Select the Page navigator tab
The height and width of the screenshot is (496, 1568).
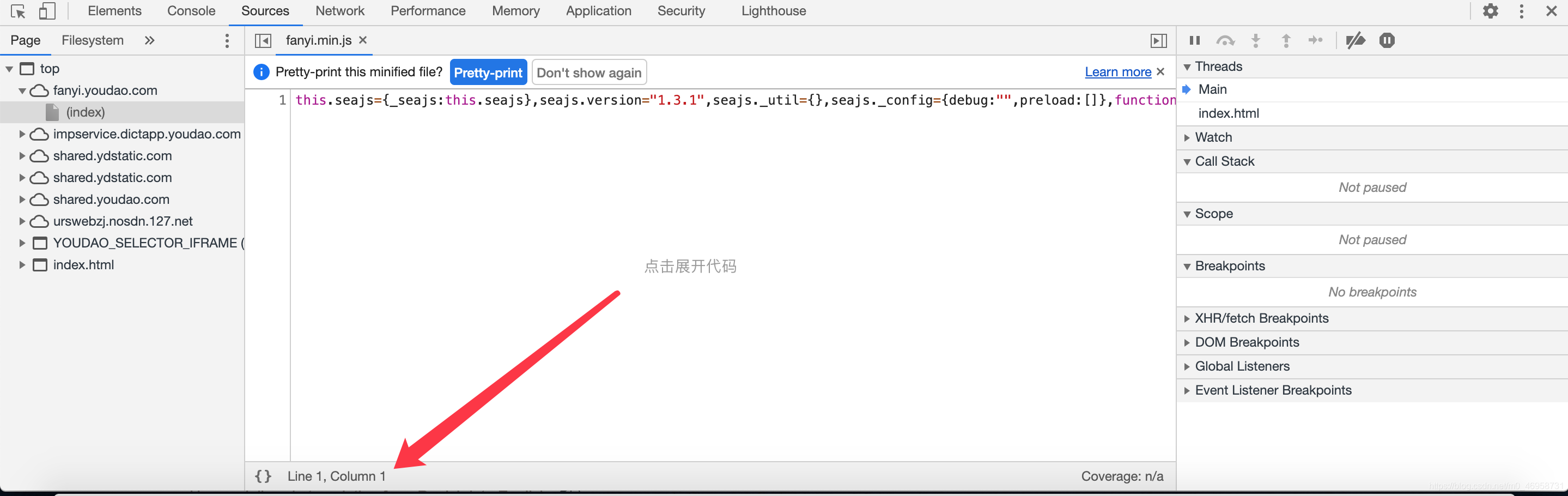[x=26, y=40]
